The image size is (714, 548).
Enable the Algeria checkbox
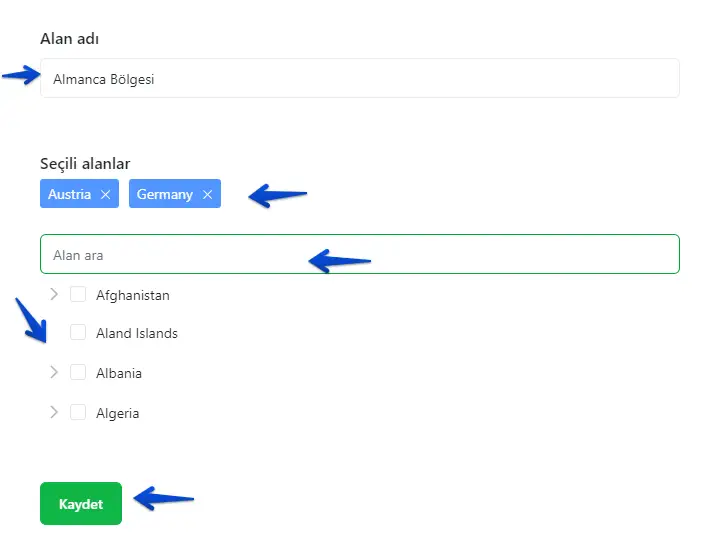tap(78, 412)
